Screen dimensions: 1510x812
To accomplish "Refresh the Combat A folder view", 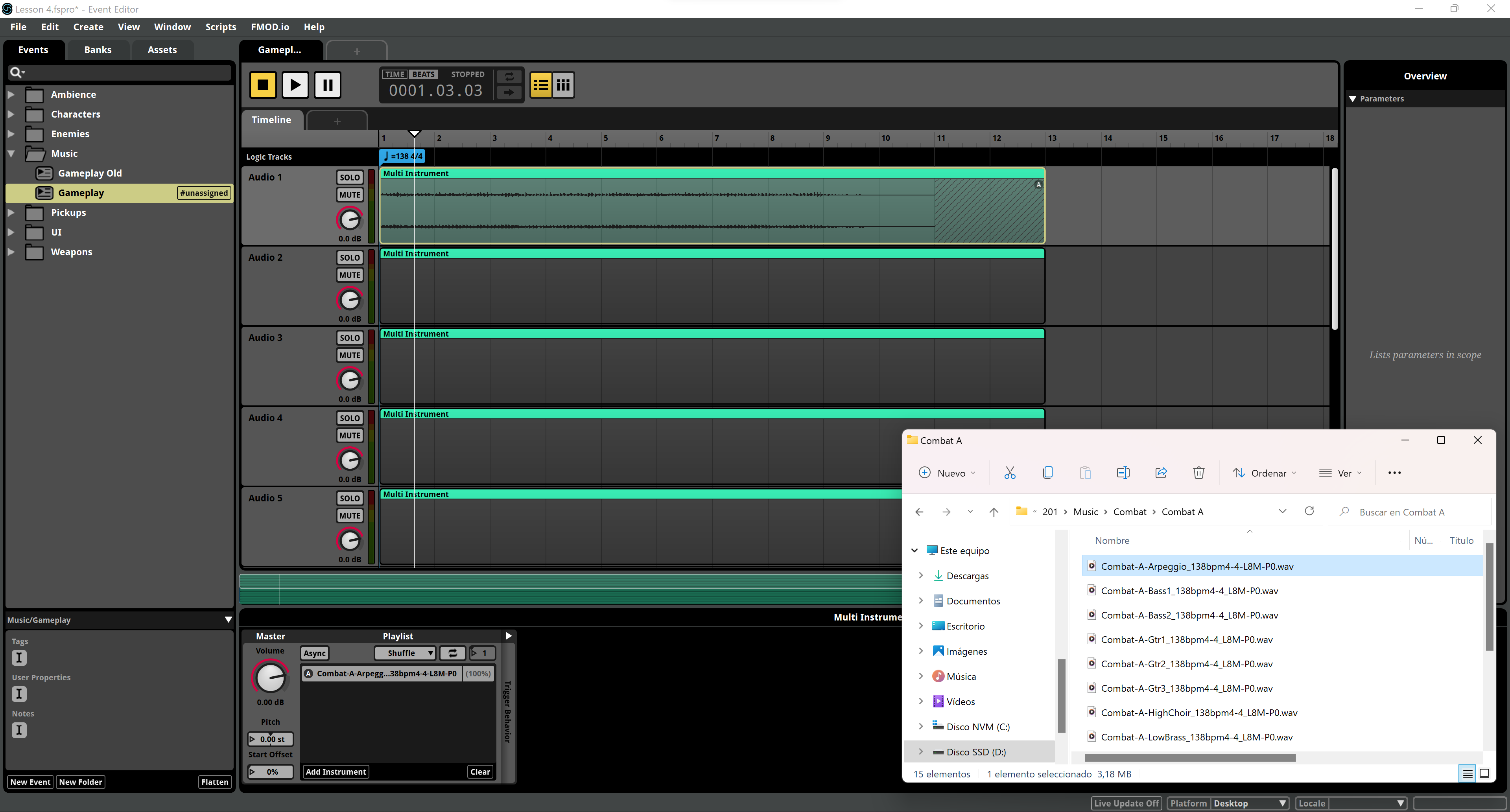I will point(1309,512).
